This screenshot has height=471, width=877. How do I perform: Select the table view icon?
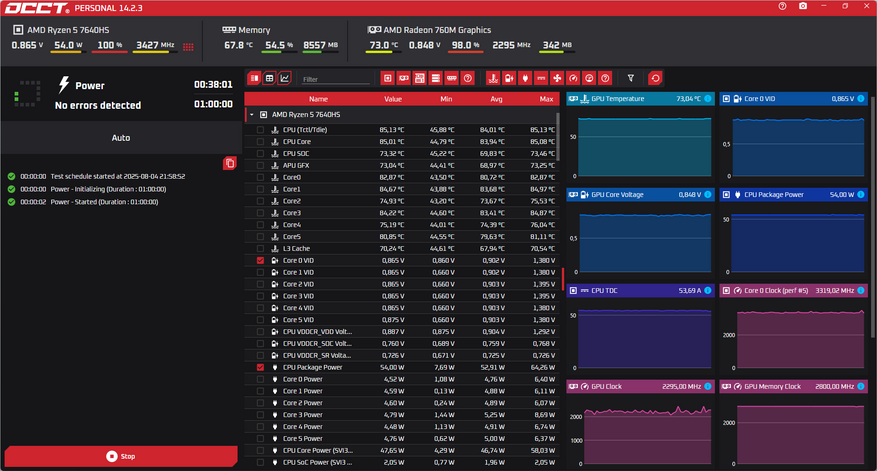pos(270,78)
